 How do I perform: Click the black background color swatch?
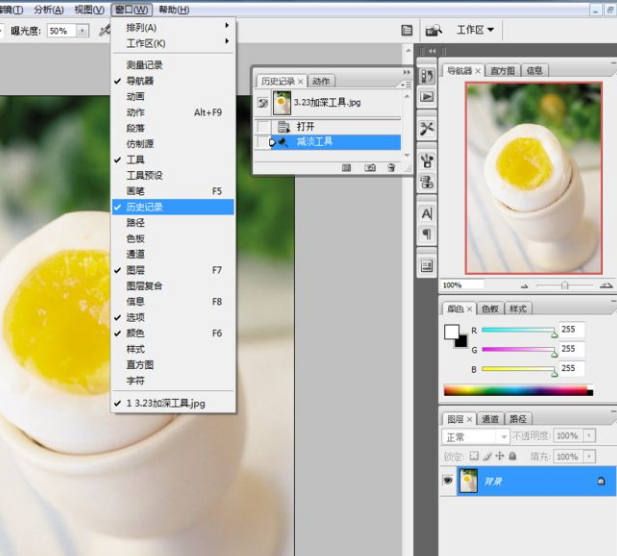click(462, 342)
